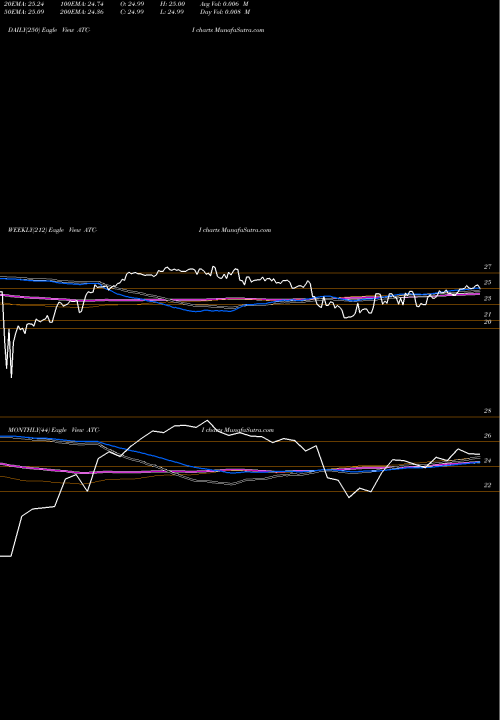Click the Avg Vol reading
The image size is (500, 720).
(x=224, y=3)
